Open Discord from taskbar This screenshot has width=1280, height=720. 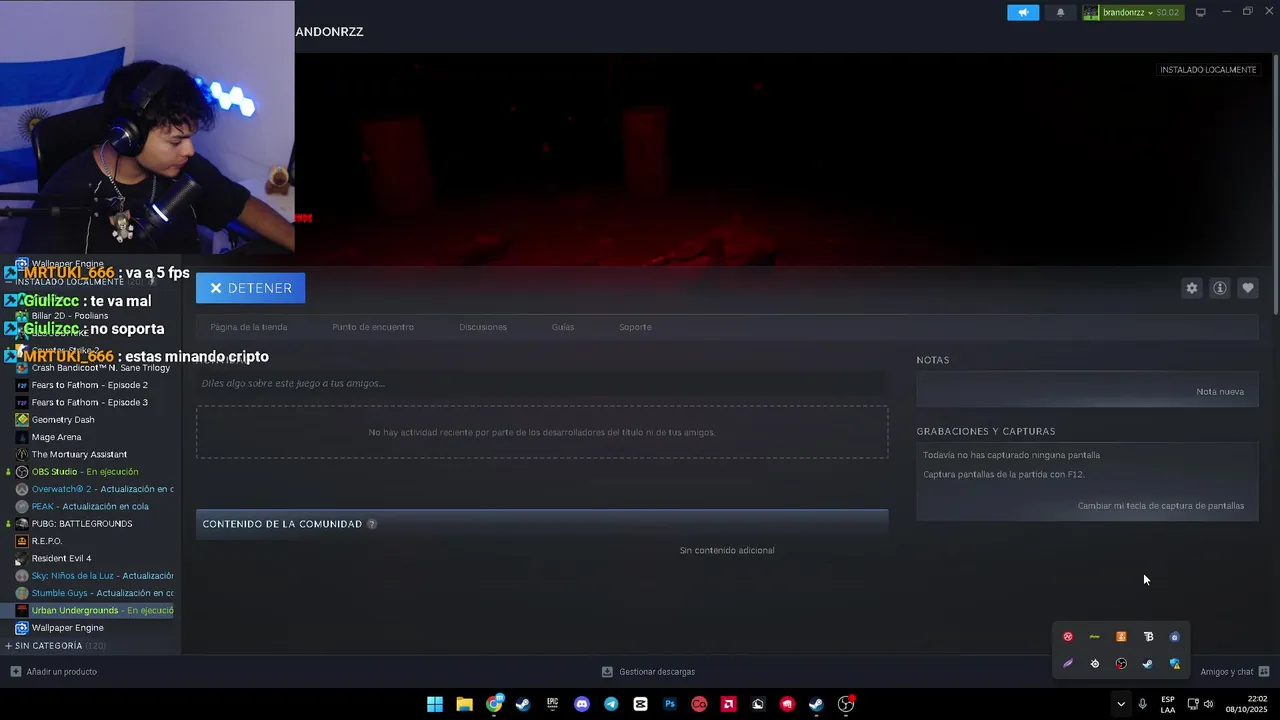pyautogui.click(x=582, y=704)
